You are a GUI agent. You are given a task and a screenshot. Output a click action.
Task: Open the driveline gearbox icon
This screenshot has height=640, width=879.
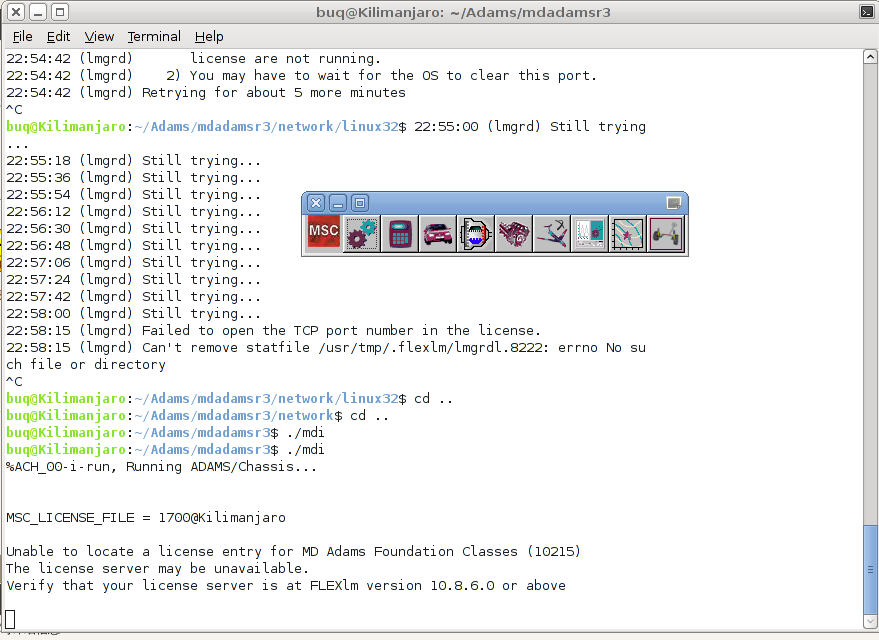[x=476, y=234]
